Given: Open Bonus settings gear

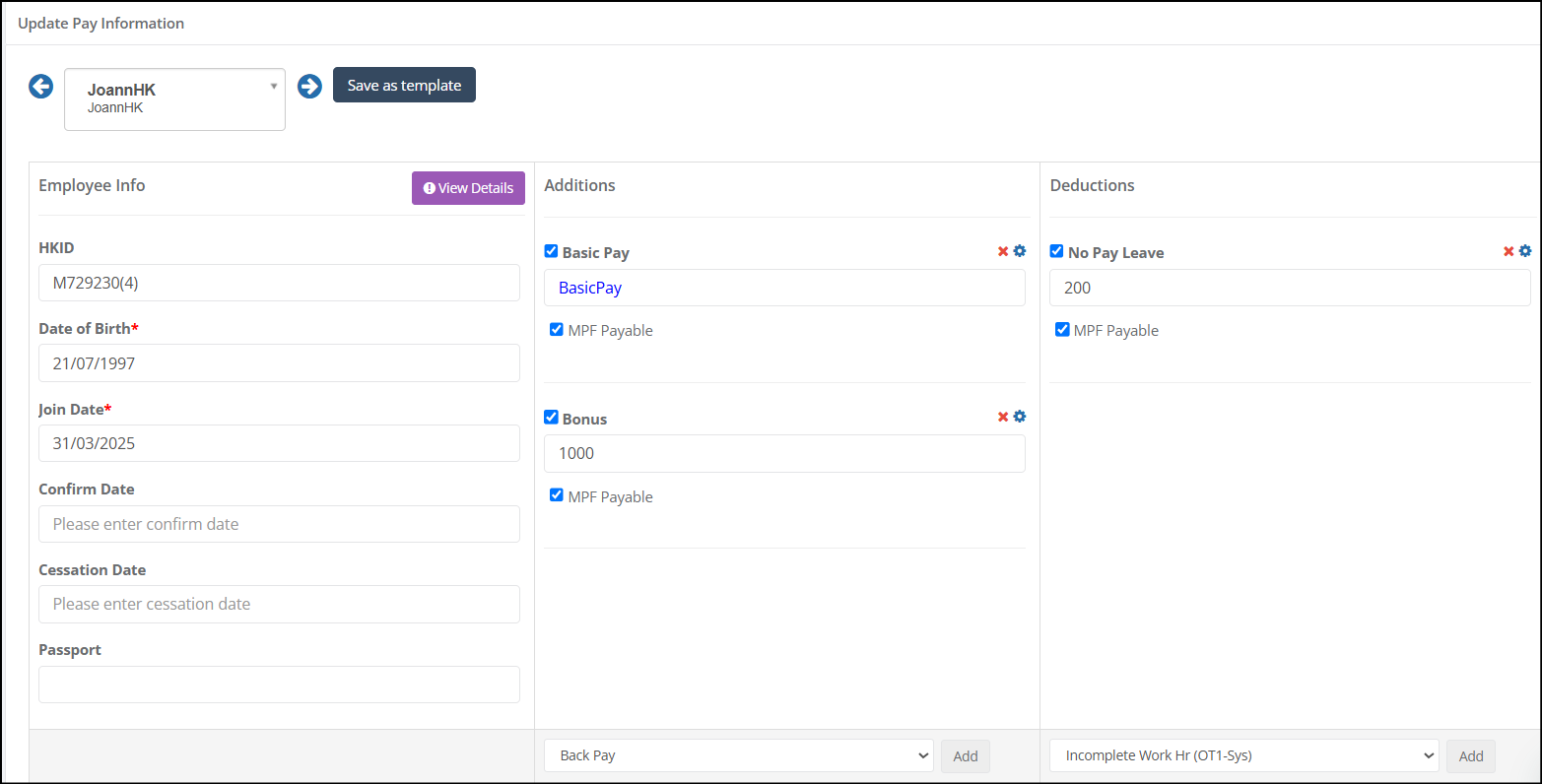Looking at the screenshot, I should pos(1020,417).
